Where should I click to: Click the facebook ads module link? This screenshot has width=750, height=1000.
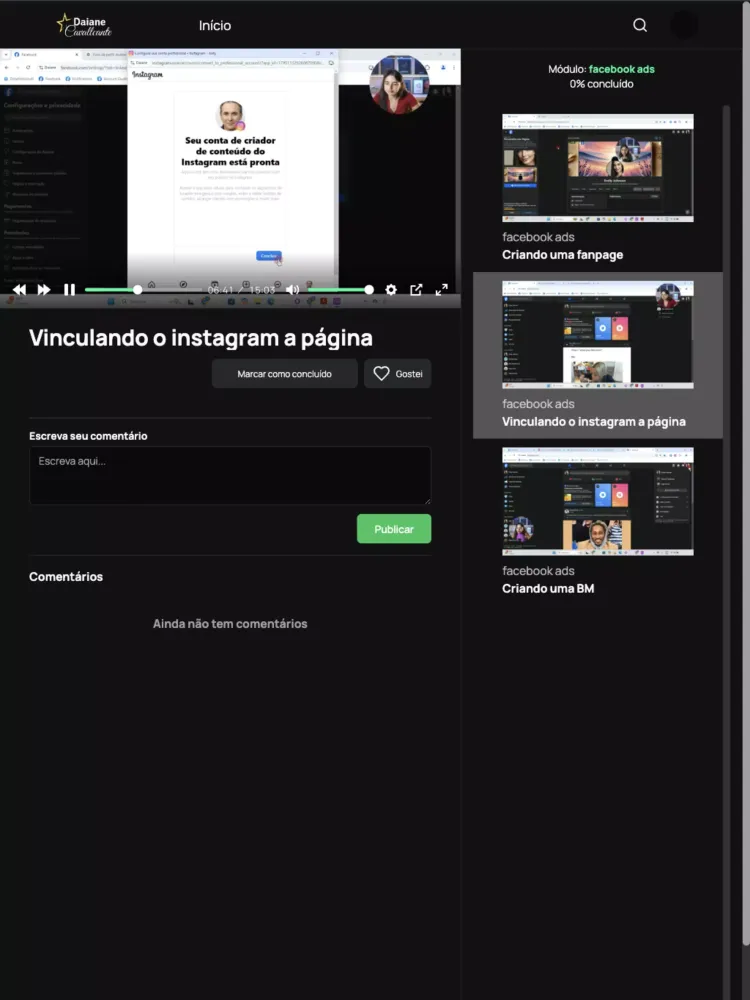click(x=621, y=69)
